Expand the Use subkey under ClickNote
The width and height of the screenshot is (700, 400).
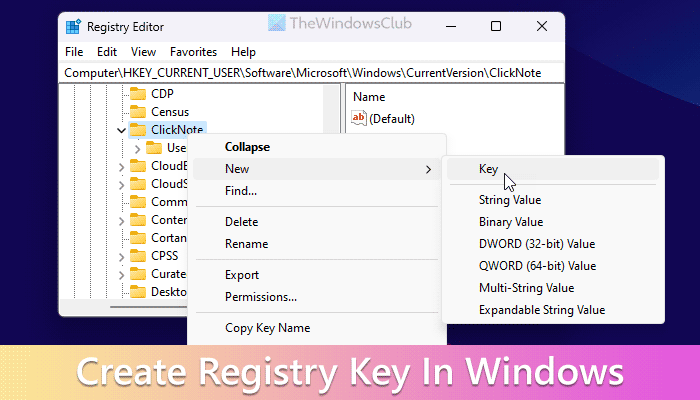(x=138, y=148)
